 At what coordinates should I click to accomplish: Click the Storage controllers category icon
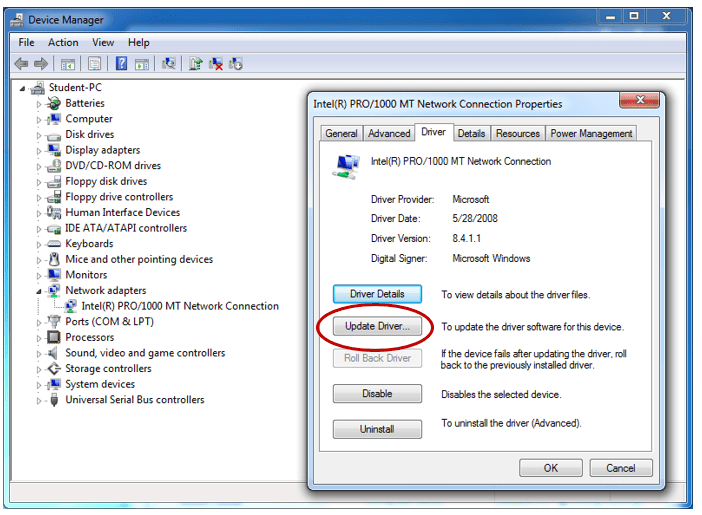click(x=54, y=369)
